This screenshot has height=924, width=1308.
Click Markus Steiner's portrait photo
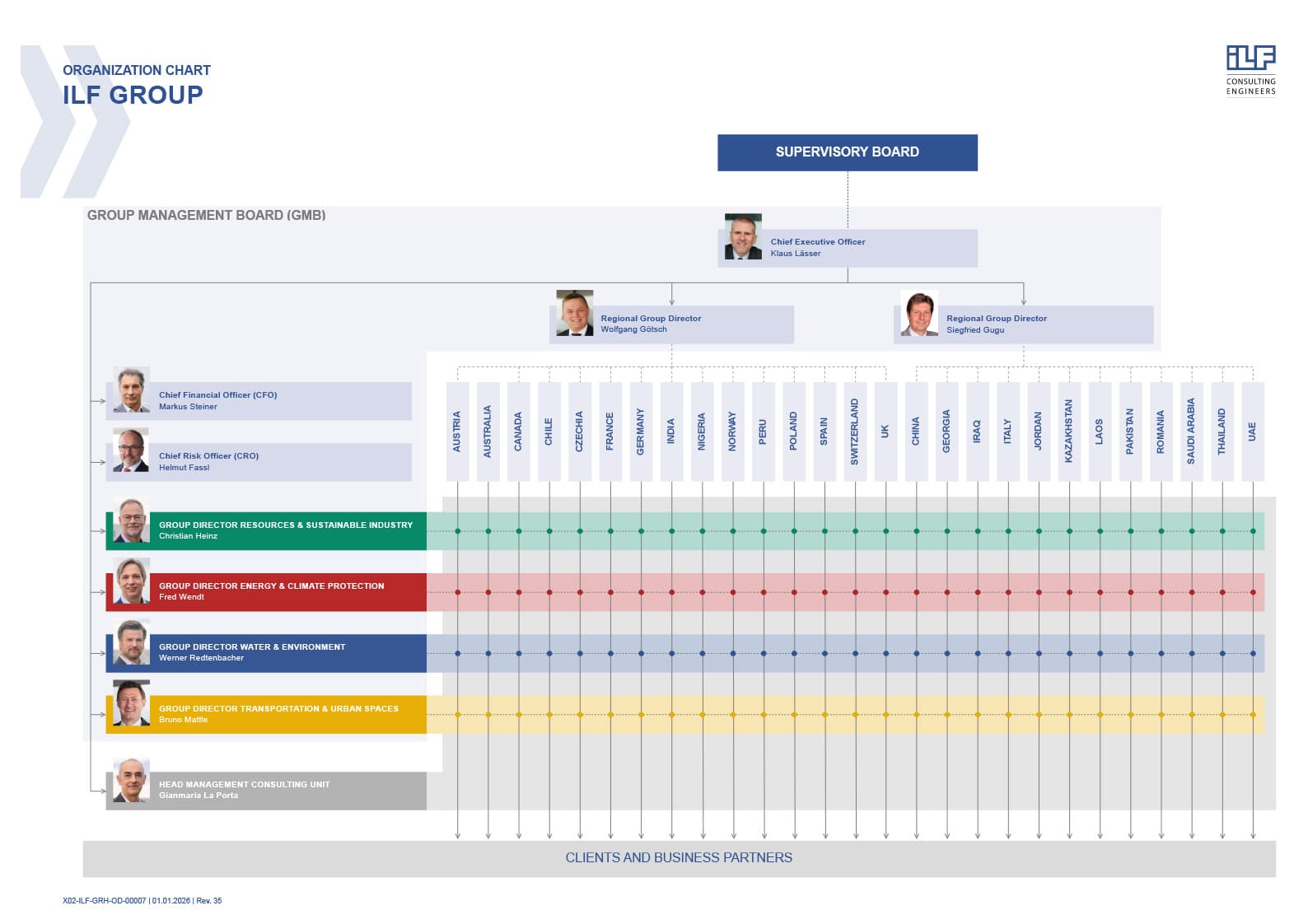[131, 390]
